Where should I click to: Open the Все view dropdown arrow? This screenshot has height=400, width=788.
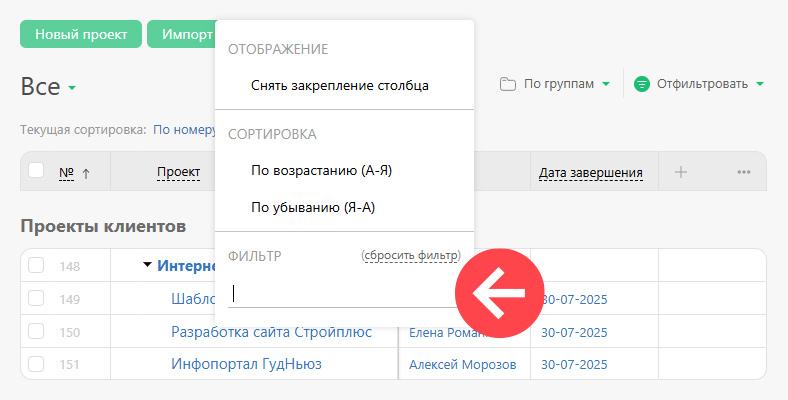pyautogui.click(x=72, y=88)
